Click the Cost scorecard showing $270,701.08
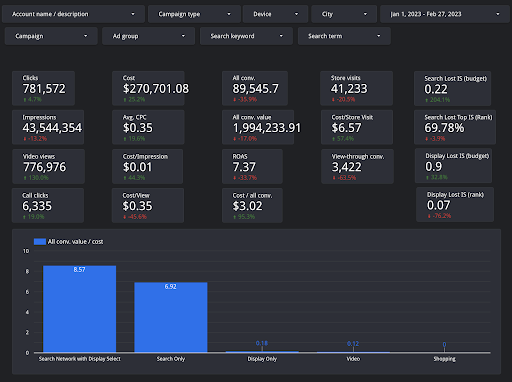 pos(148,88)
